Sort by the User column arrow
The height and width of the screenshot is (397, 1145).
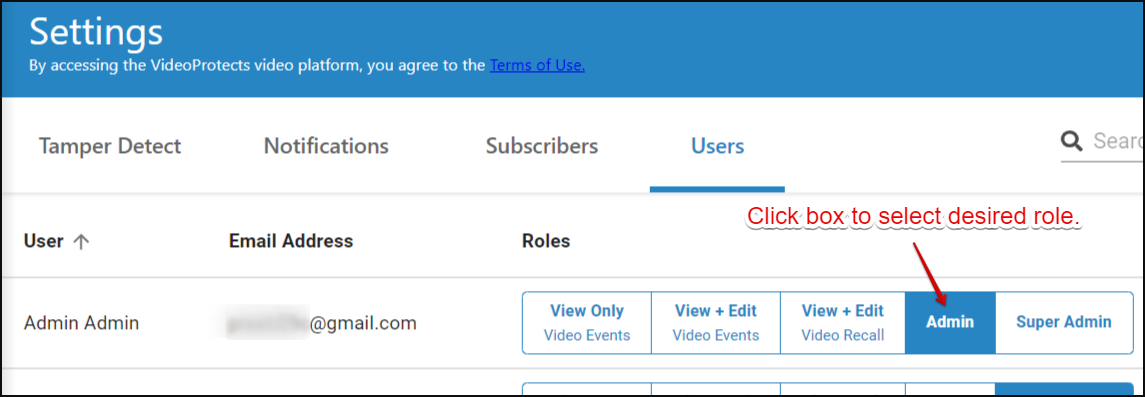[x=81, y=242]
